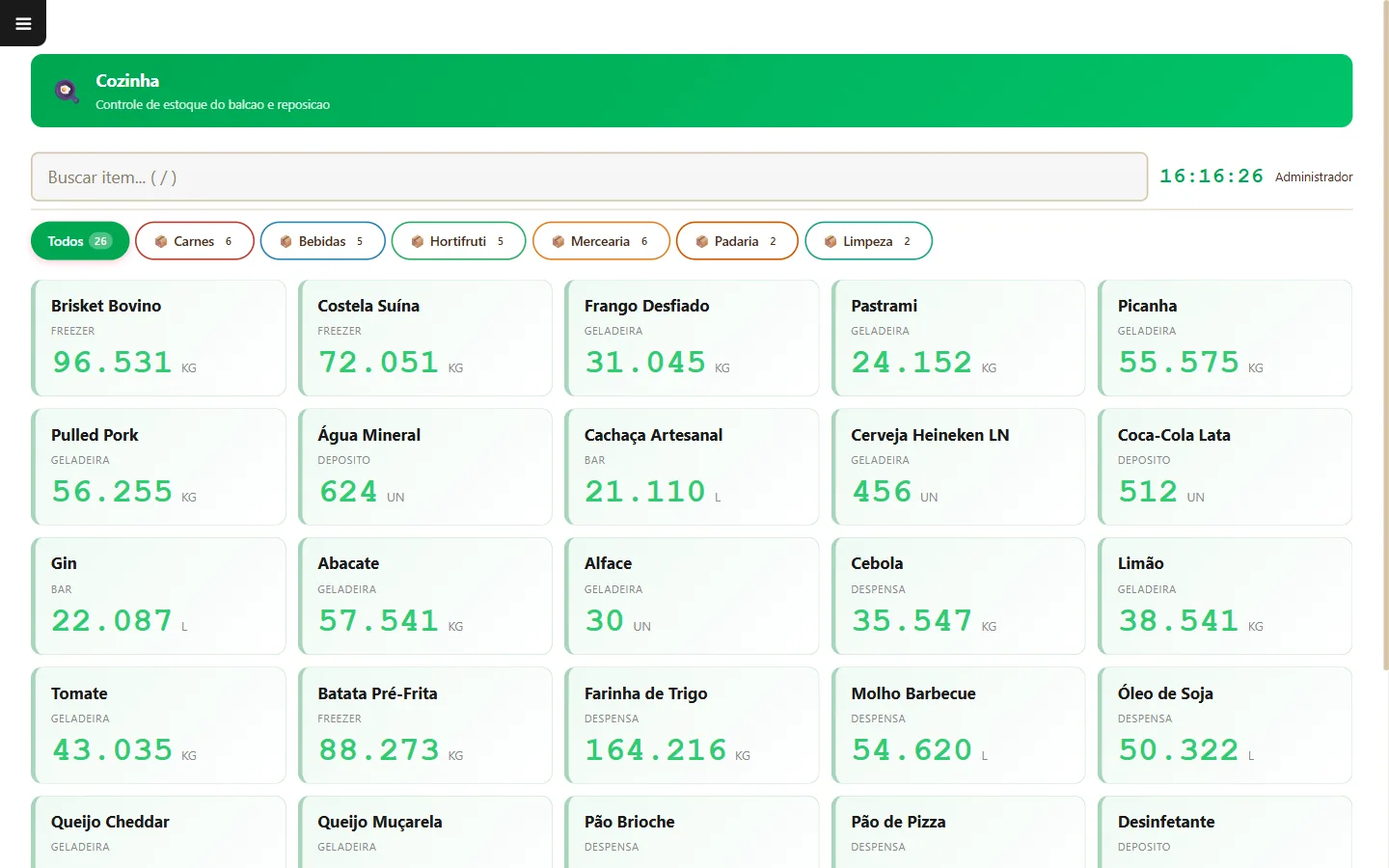Focus the Buscar item search field
Image resolution: width=1389 pixels, height=868 pixels.
(x=589, y=177)
